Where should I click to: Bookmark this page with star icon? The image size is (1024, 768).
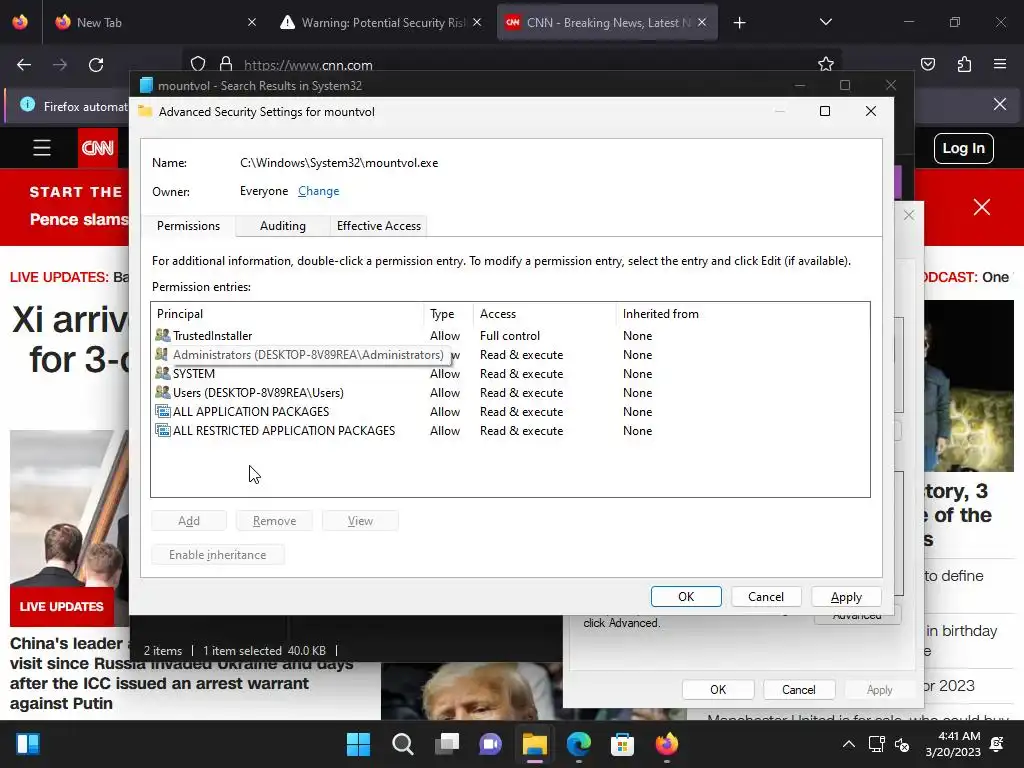pos(825,64)
